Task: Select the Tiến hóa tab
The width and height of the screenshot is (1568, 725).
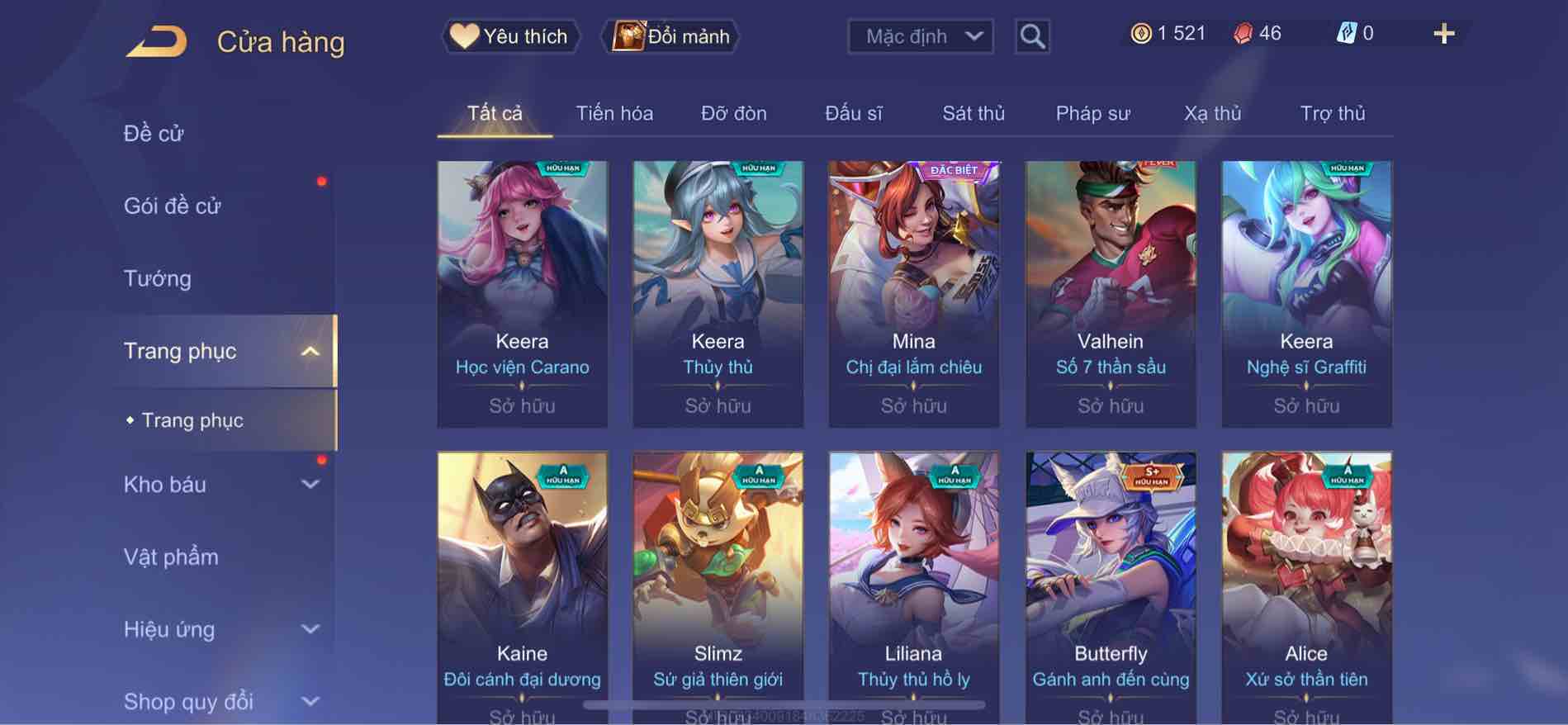Action: [x=614, y=113]
